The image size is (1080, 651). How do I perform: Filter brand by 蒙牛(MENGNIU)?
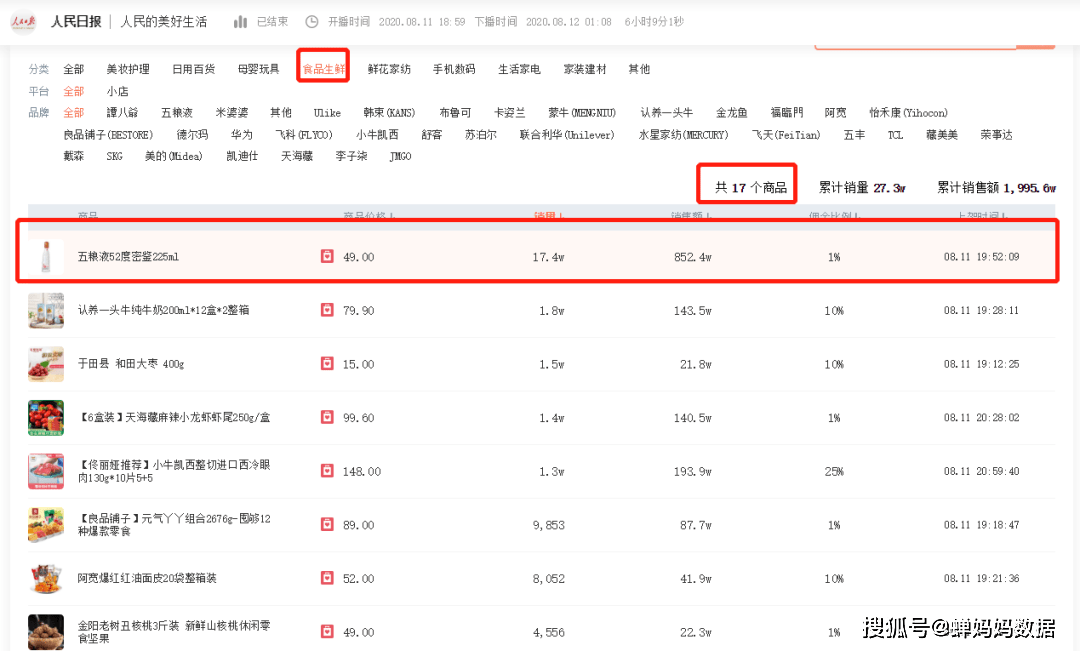coord(582,113)
